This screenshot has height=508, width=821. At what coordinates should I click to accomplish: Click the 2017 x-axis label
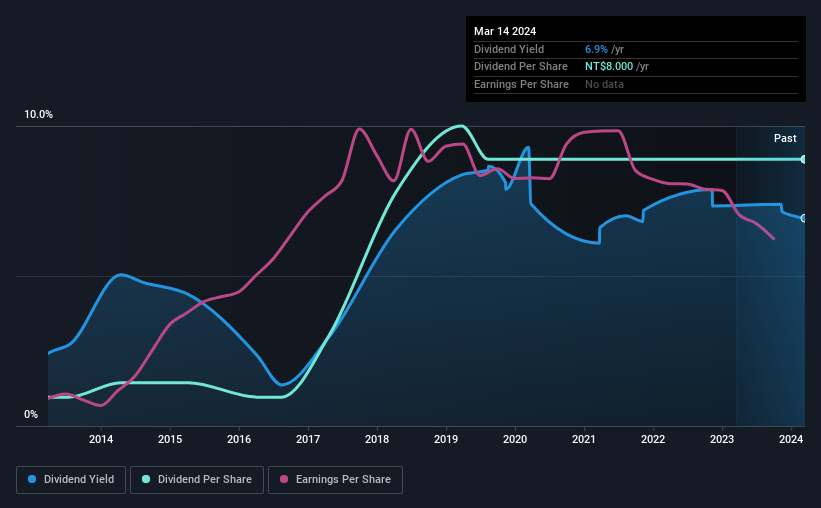(x=308, y=439)
